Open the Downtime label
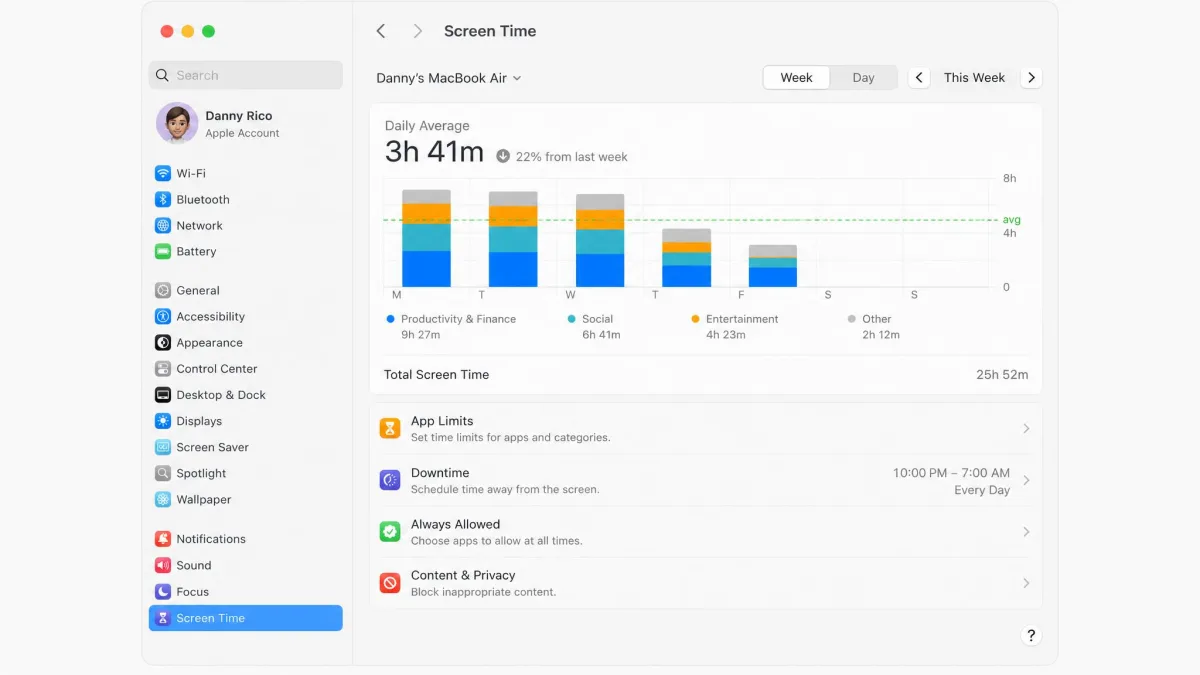1200x675 pixels. click(x=440, y=473)
